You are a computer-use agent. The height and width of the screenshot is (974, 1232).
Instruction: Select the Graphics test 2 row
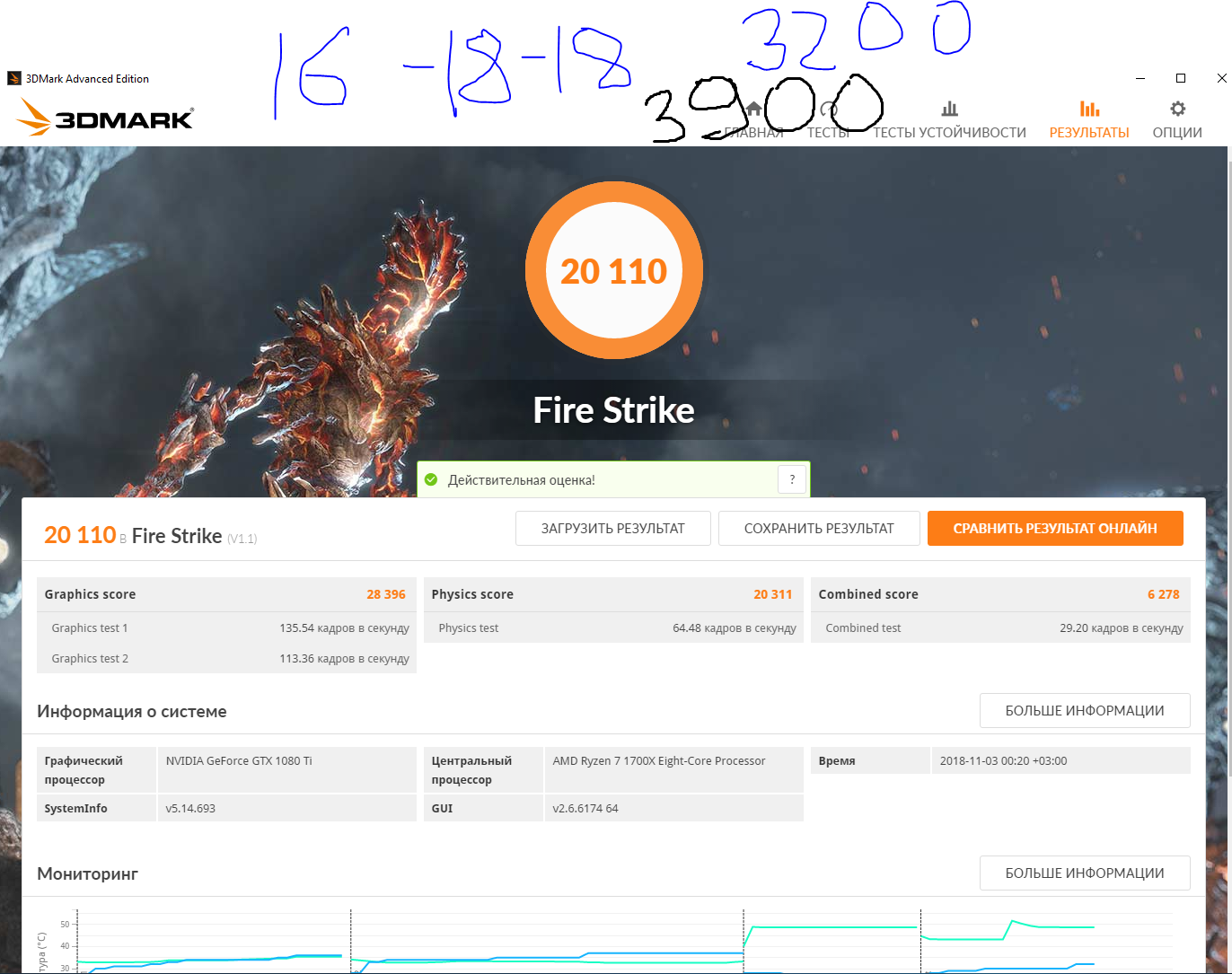coord(226,658)
